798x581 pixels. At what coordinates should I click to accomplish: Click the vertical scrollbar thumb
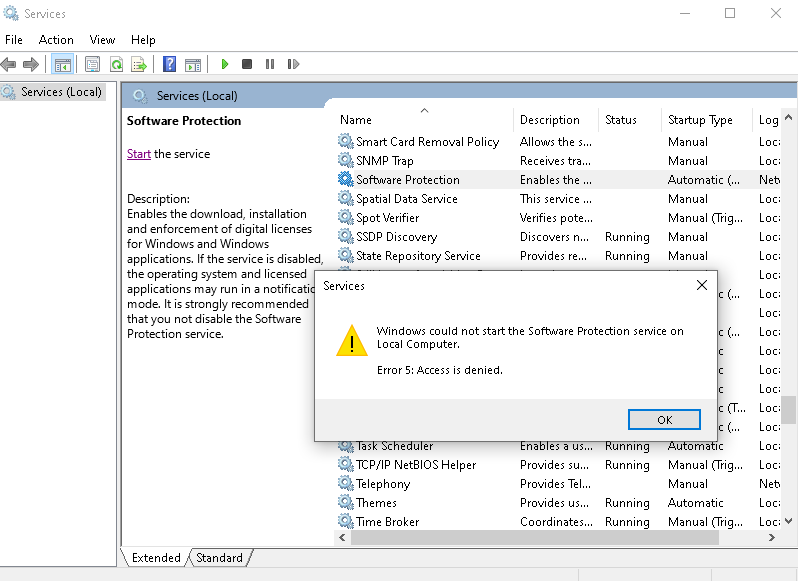[789, 410]
